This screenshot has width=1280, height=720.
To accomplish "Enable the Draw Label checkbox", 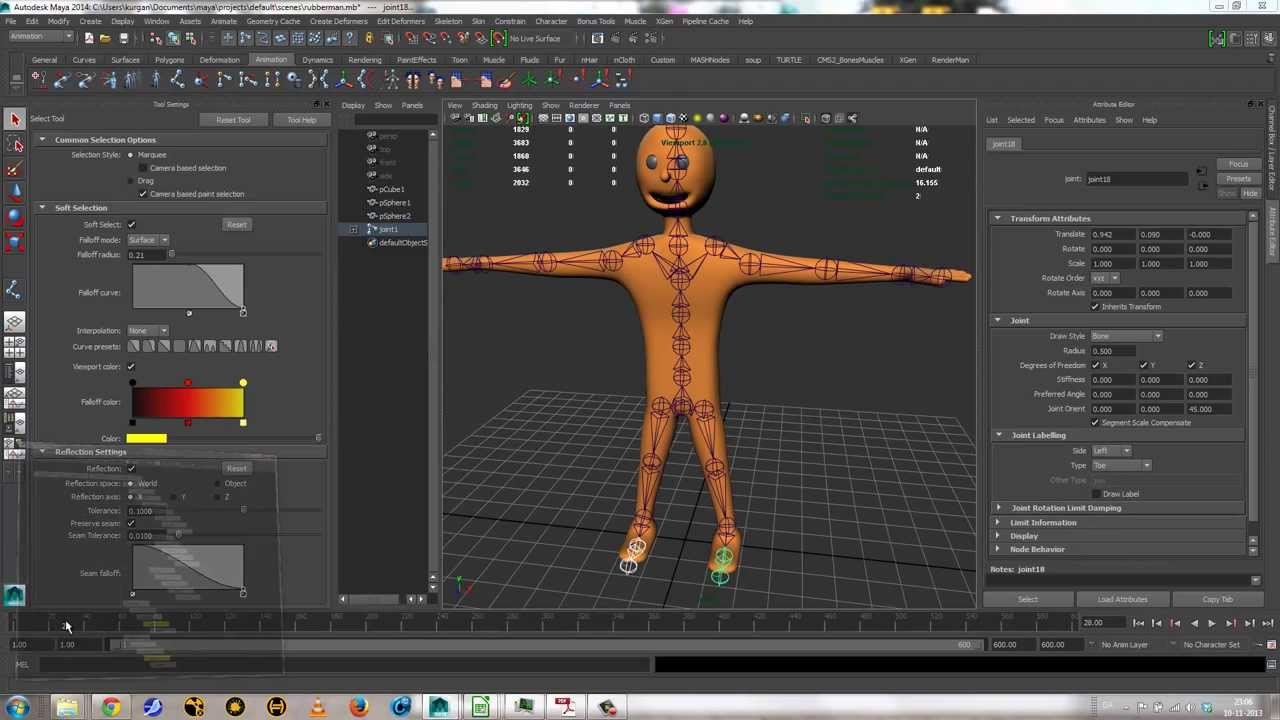I will (1095, 494).
